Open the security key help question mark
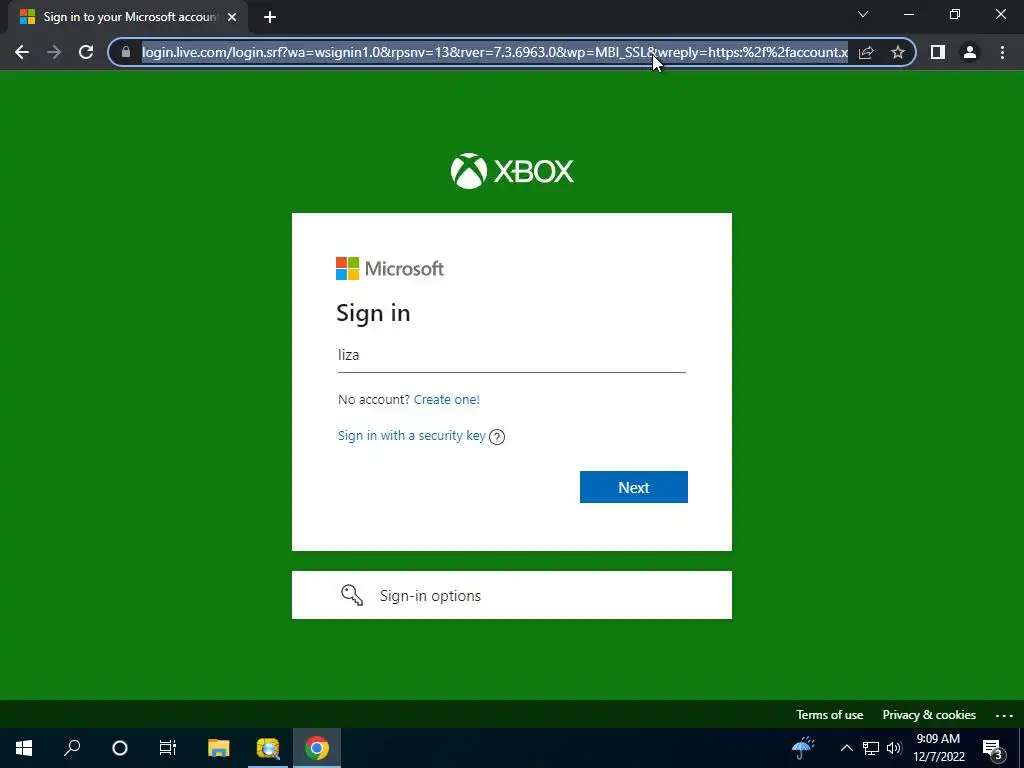This screenshot has height=768, width=1024. pos(497,437)
